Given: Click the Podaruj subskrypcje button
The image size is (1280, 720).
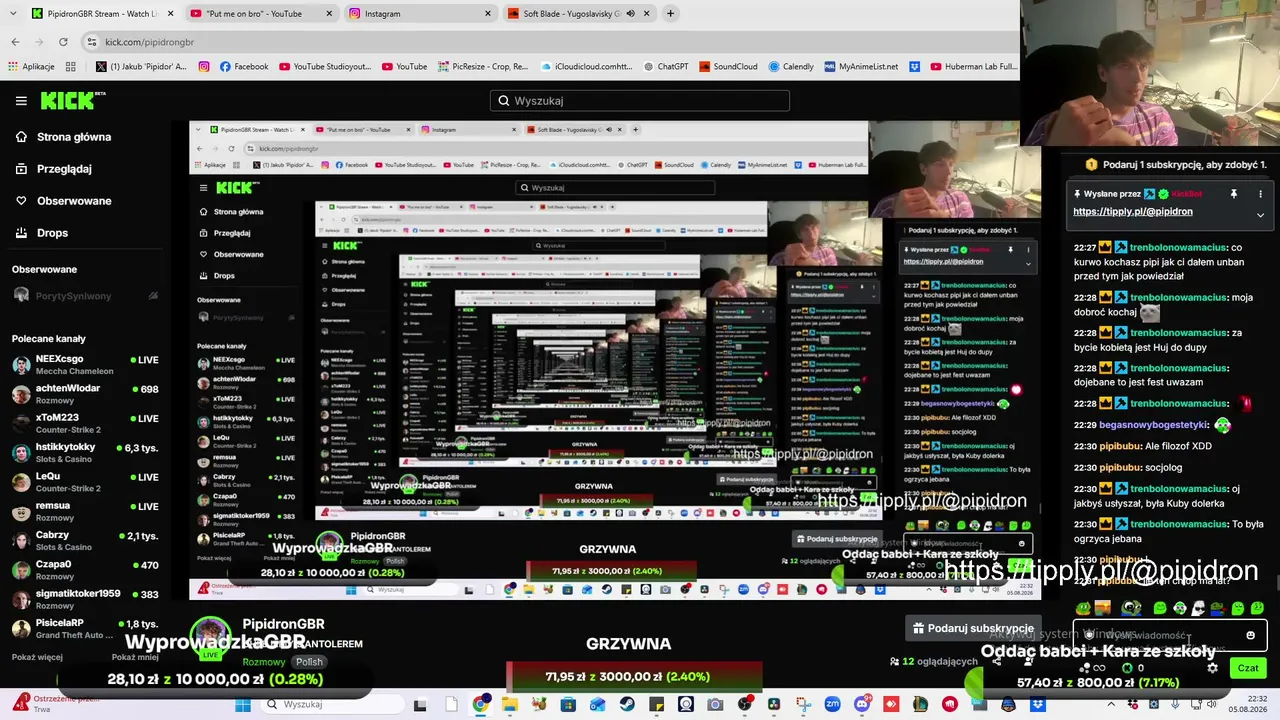Looking at the screenshot, I should point(973,628).
